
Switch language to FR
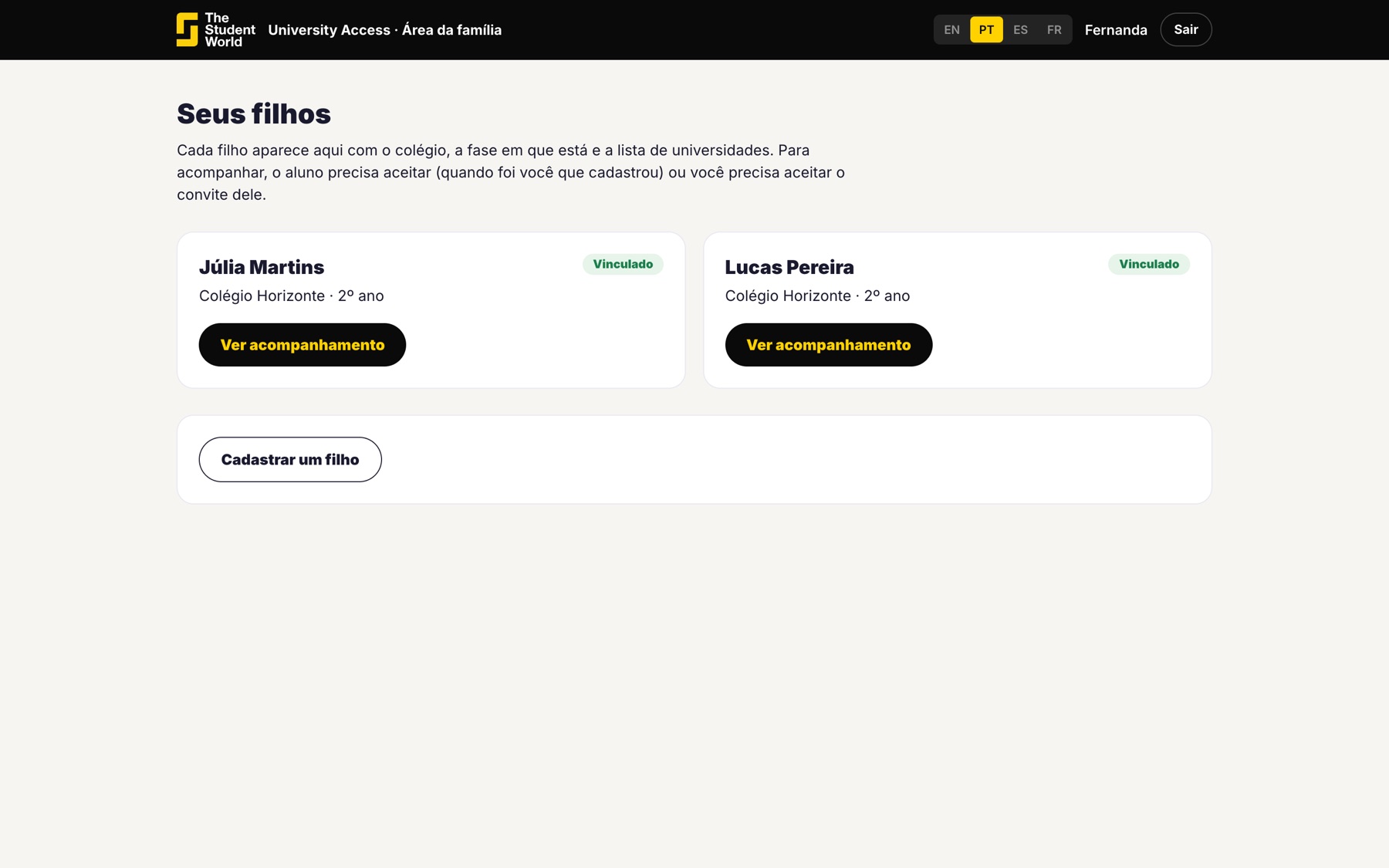point(1054,30)
